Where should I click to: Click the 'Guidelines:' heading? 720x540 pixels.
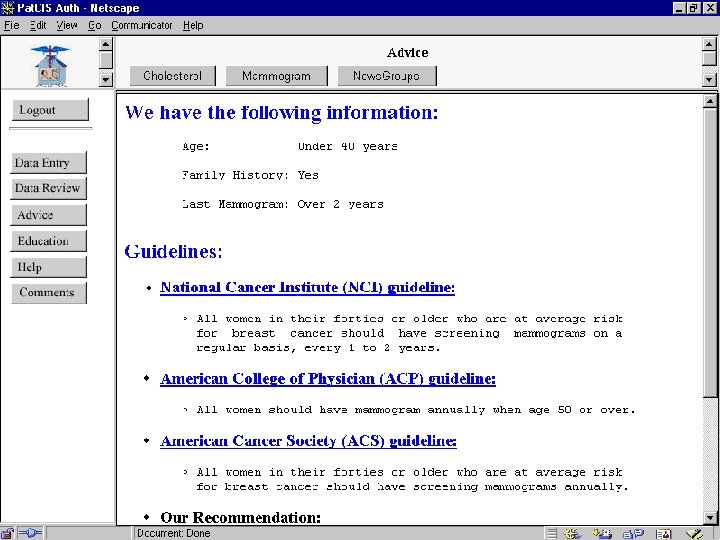(x=174, y=252)
